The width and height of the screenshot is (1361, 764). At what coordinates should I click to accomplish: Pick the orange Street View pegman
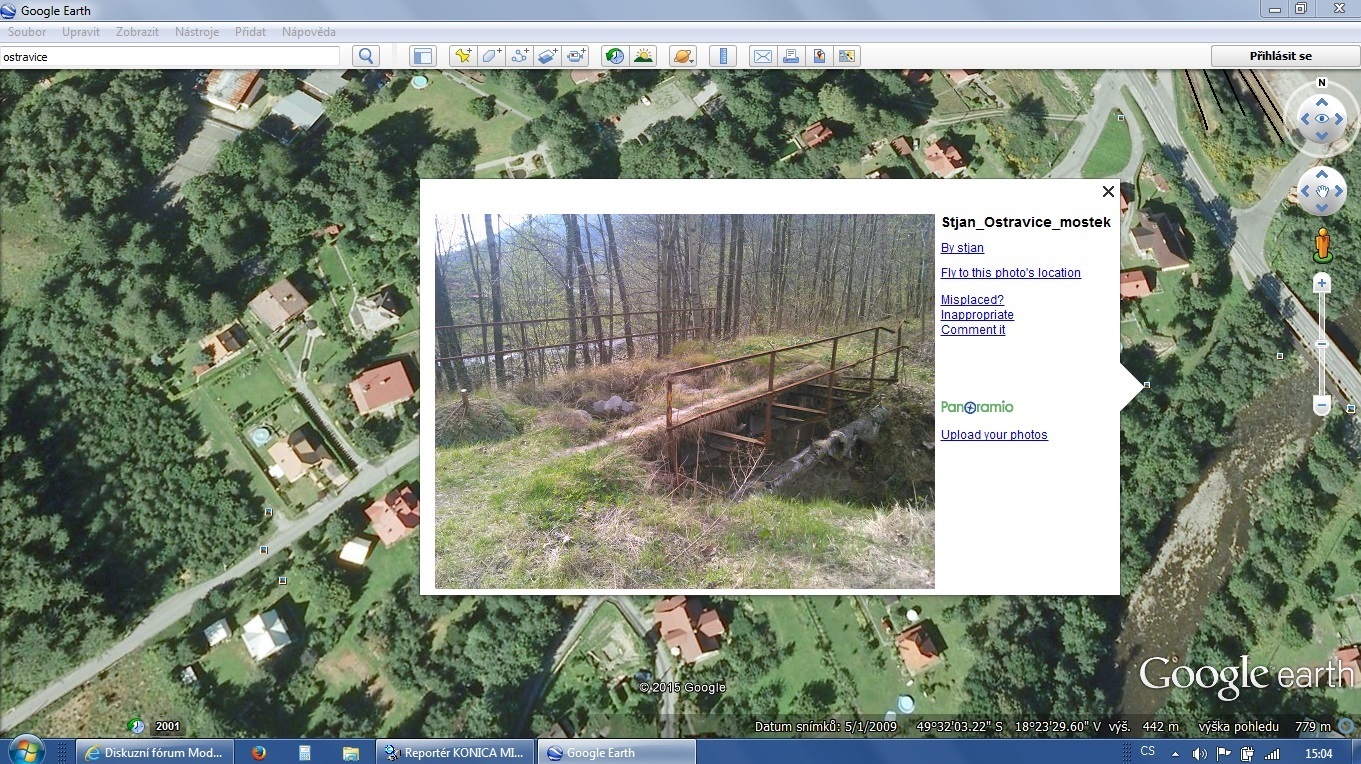click(1322, 245)
